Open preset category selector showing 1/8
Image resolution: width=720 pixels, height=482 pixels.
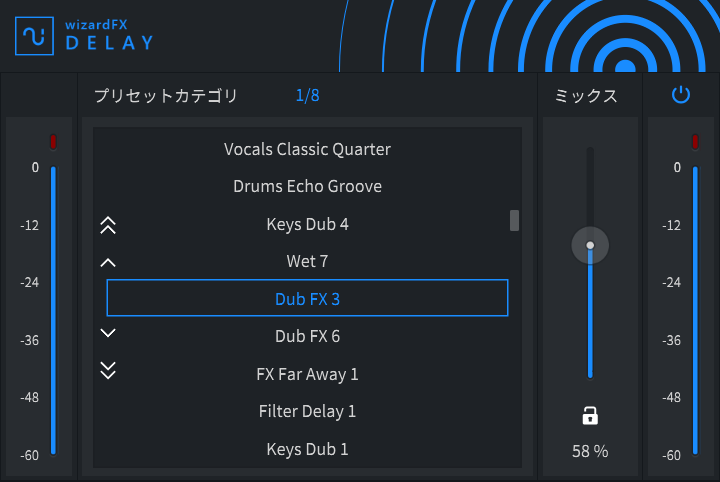(307, 95)
